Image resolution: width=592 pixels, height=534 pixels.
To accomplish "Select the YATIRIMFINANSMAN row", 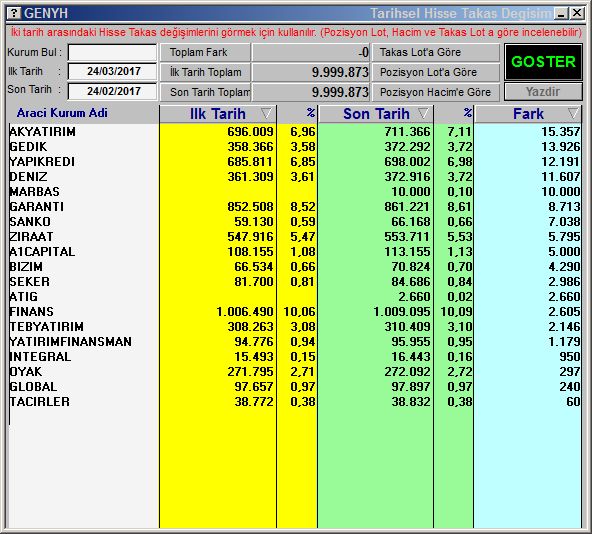I will coord(295,341).
